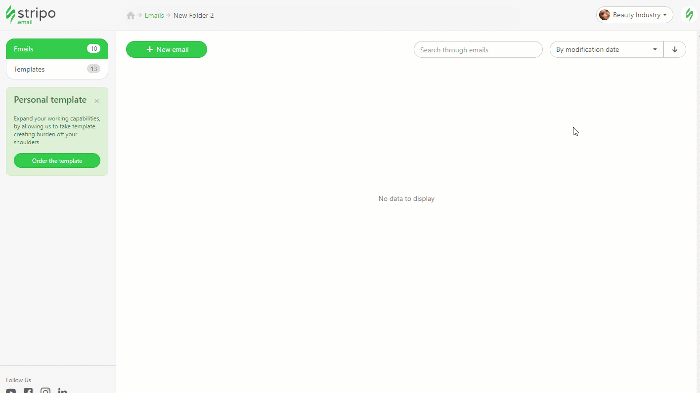Open the Facebook follow icon
The height and width of the screenshot is (393, 700).
pos(28,391)
